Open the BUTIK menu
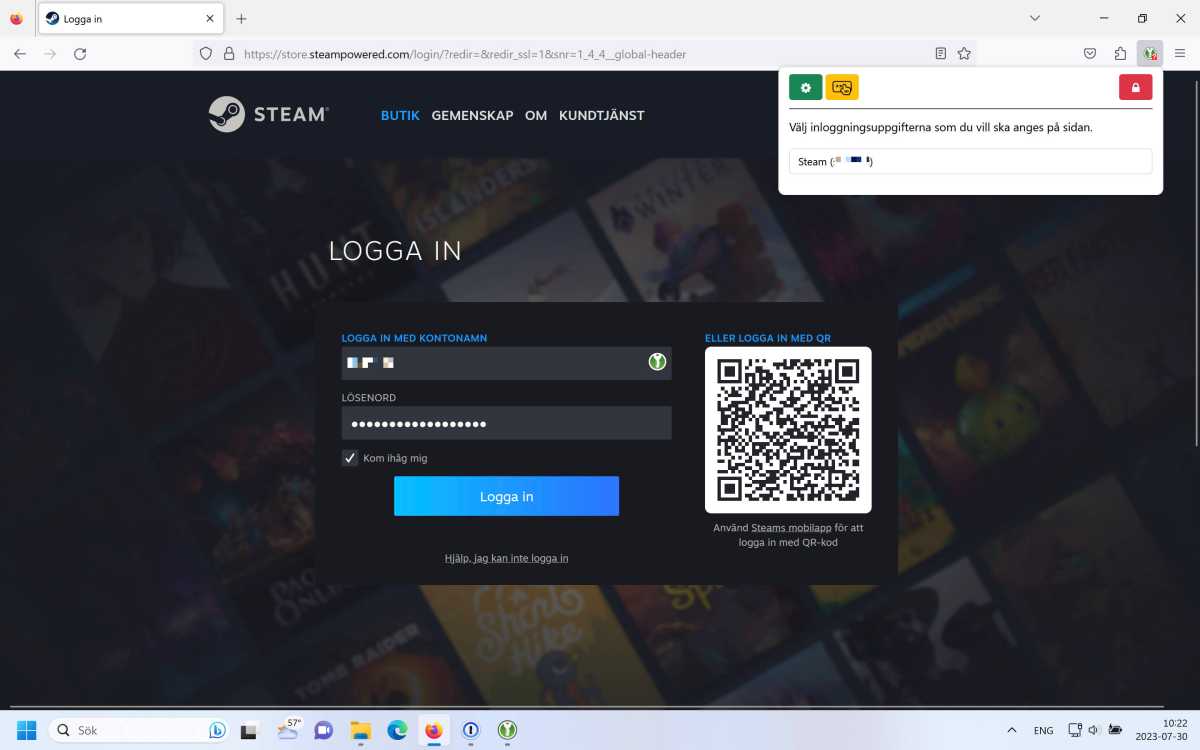Viewport: 1200px width, 750px height. point(400,115)
